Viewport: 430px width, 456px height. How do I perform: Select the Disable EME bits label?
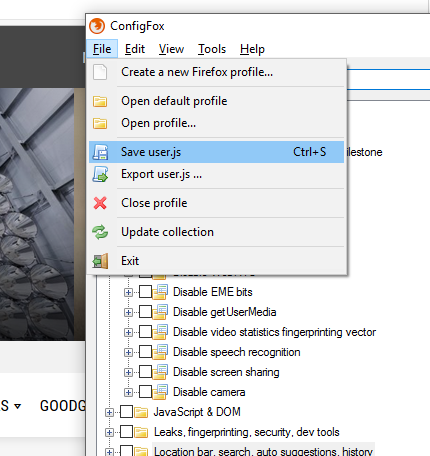[x=213, y=292]
